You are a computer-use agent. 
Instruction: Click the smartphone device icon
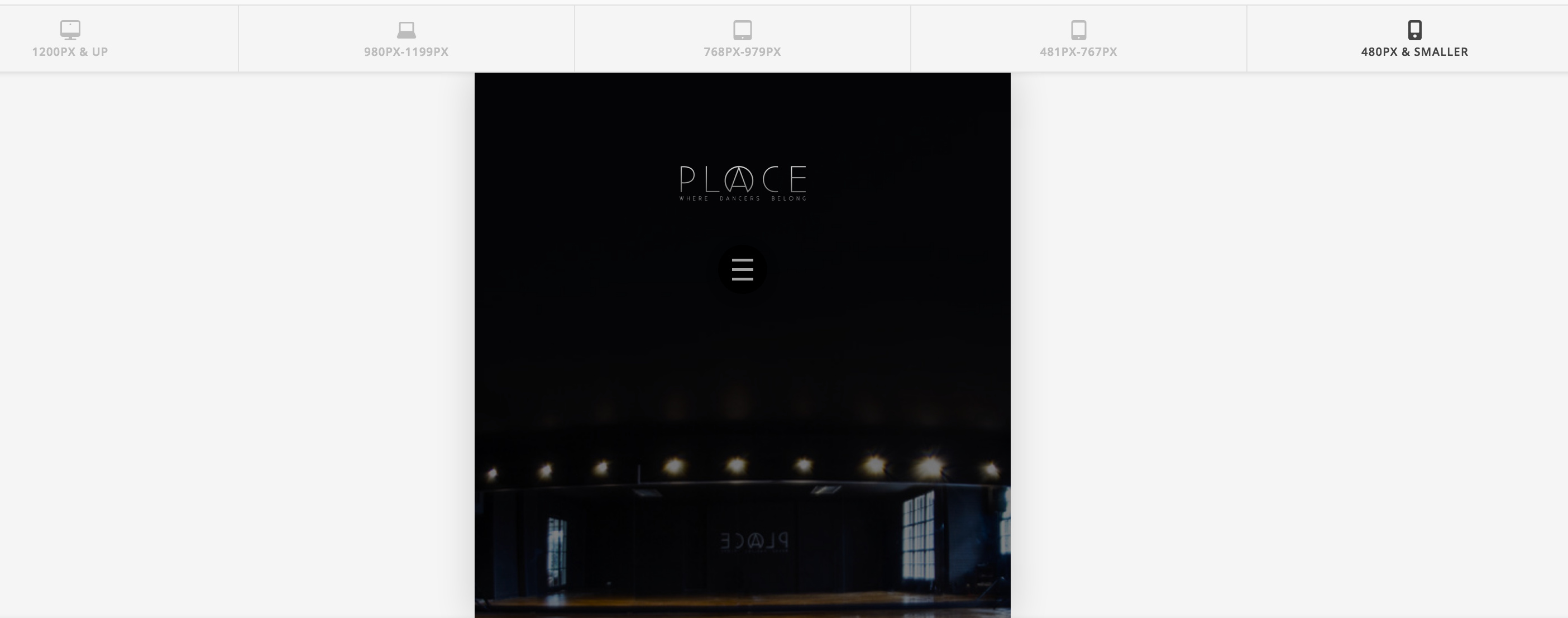click(1414, 29)
